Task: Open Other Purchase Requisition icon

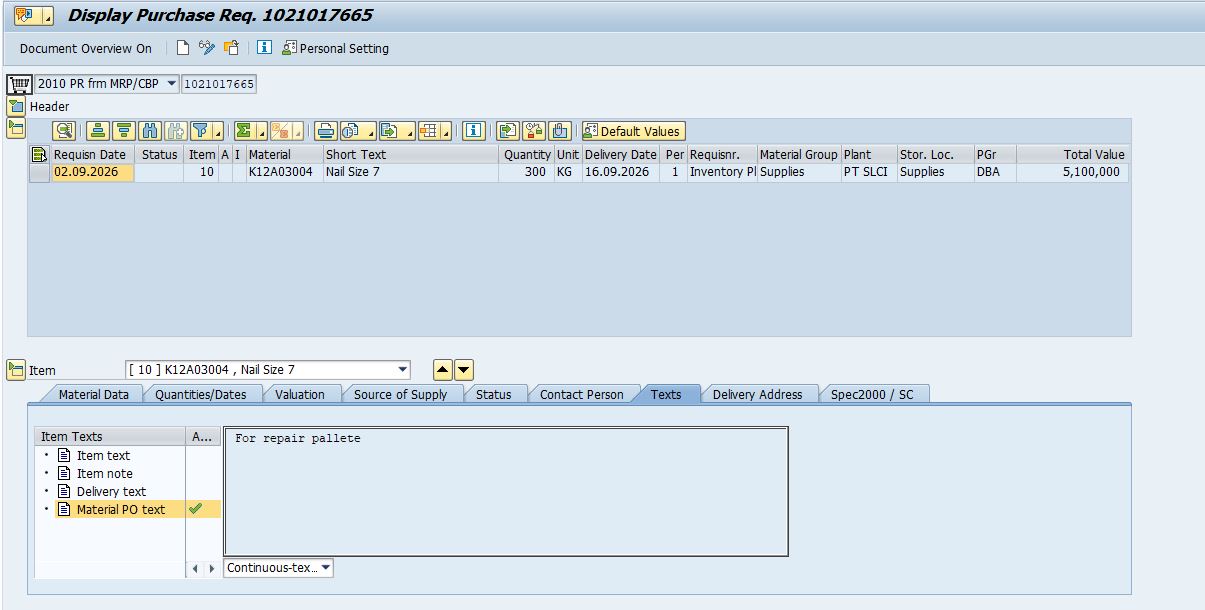Action: point(232,48)
